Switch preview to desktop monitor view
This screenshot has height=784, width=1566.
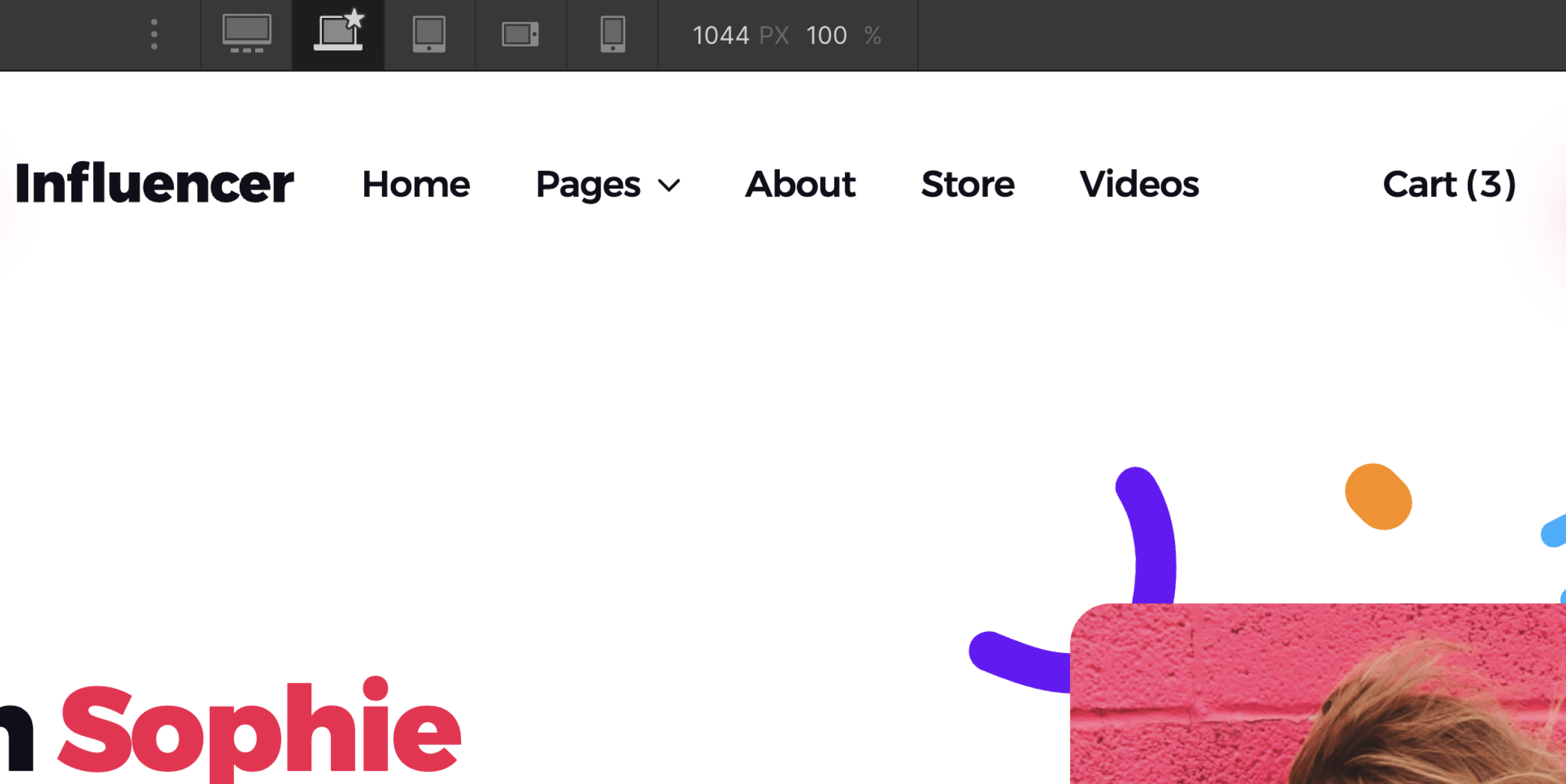(x=246, y=35)
